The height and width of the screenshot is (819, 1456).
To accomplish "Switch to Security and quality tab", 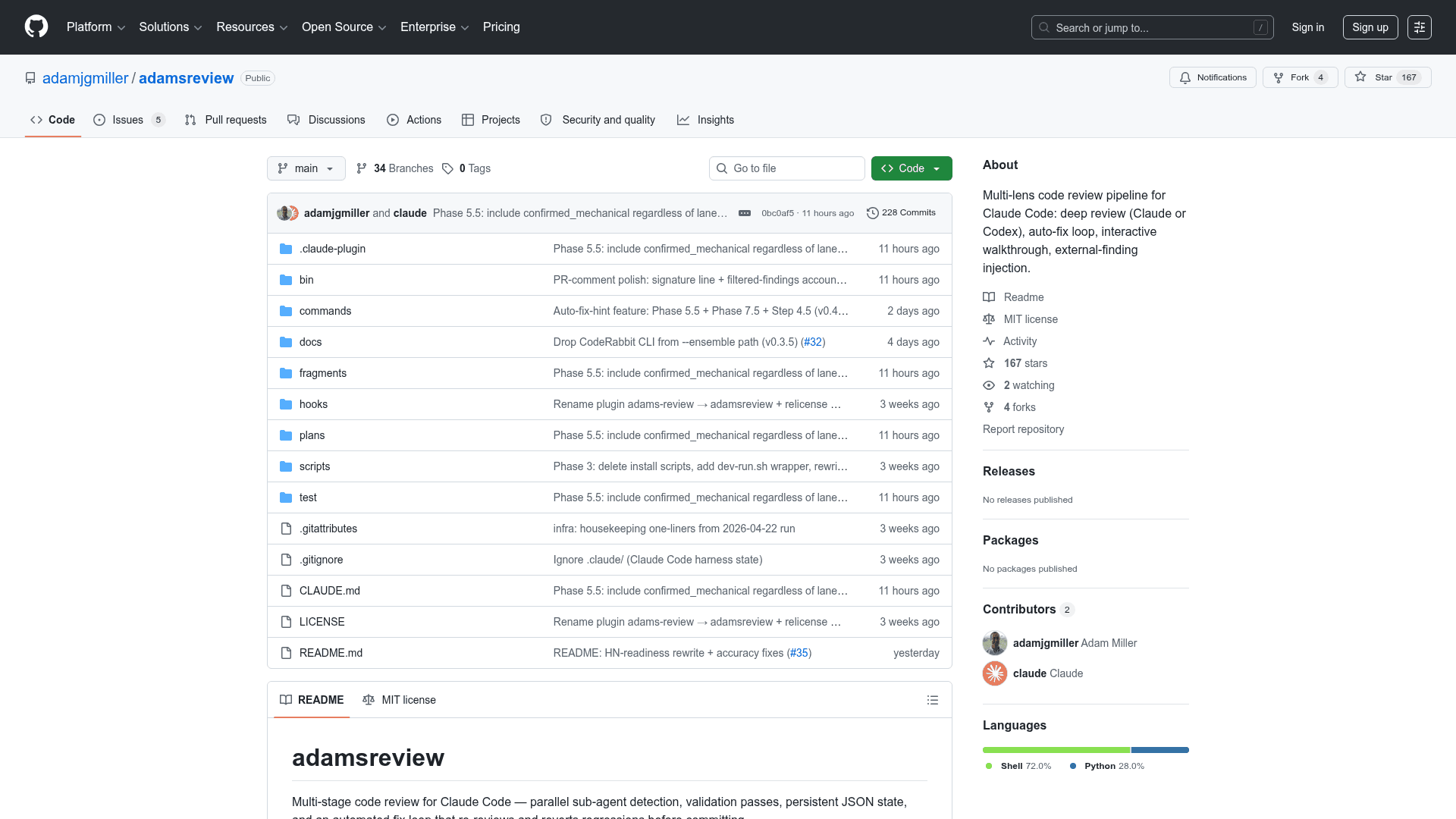I will pyautogui.click(x=598, y=120).
